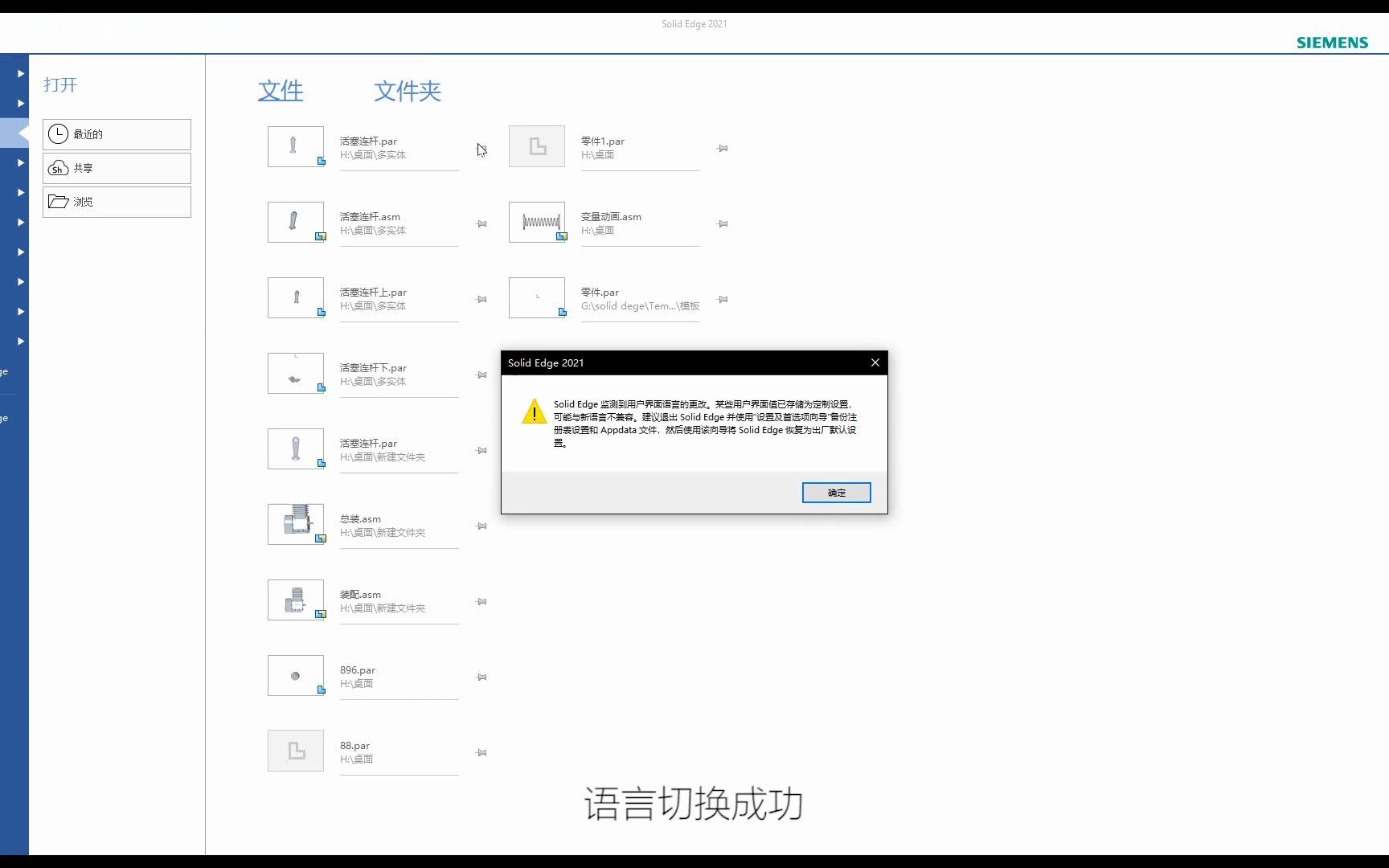This screenshot has width=1389, height=868.
Task: Select file name 活塞连杆.asm
Action: click(x=370, y=217)
